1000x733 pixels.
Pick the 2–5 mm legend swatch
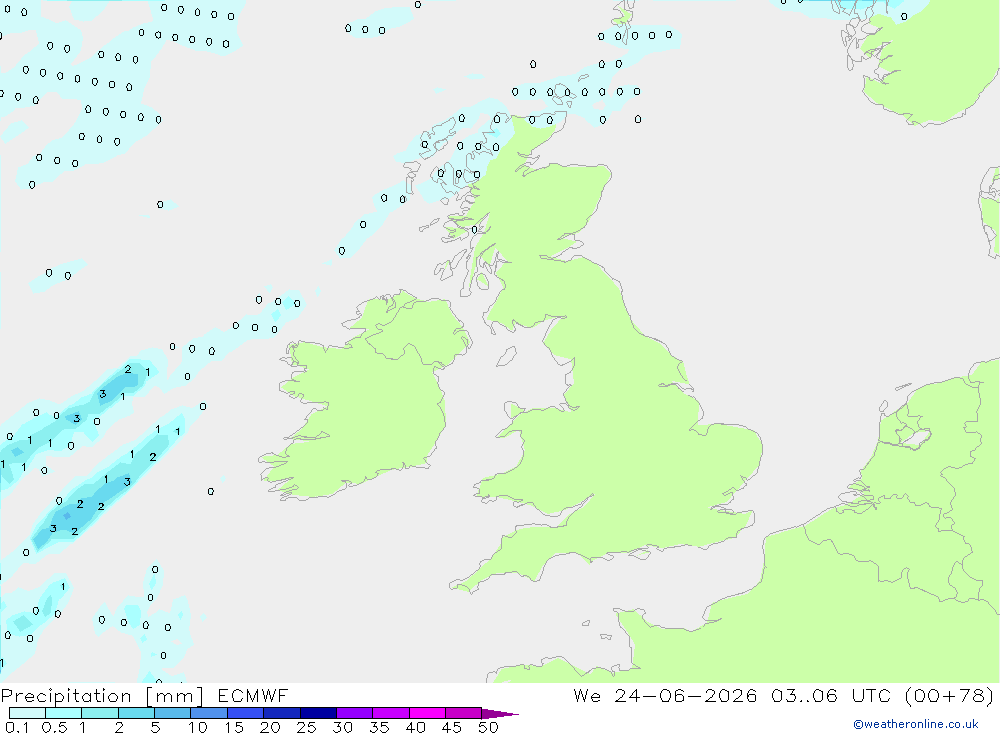tap(136, 713)
